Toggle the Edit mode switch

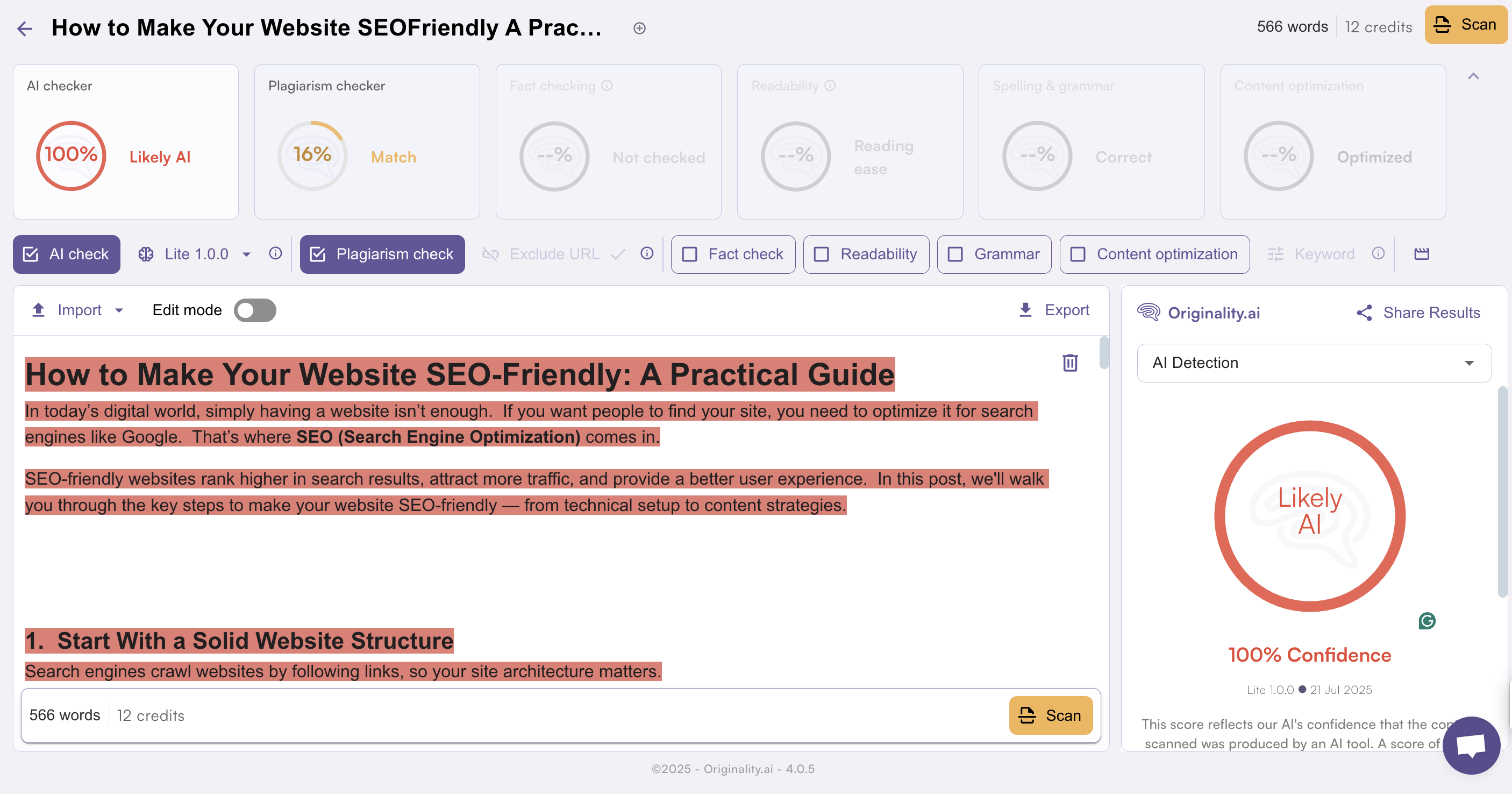tap(255, 310)
